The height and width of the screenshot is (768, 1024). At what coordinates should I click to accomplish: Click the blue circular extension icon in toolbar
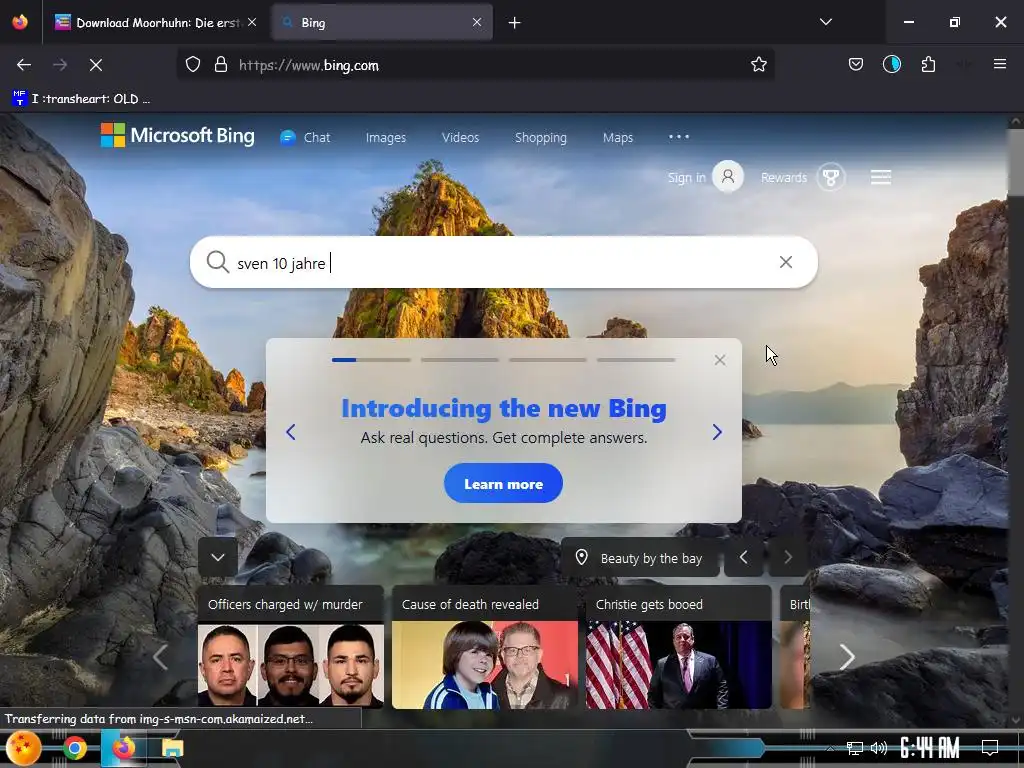pyautogui.click(x=891, y=65)
